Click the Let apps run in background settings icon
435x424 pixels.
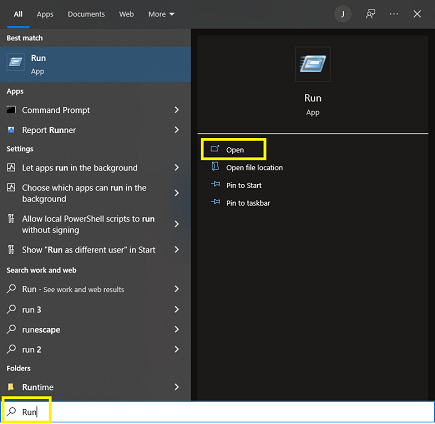click(x=11, y=167)
